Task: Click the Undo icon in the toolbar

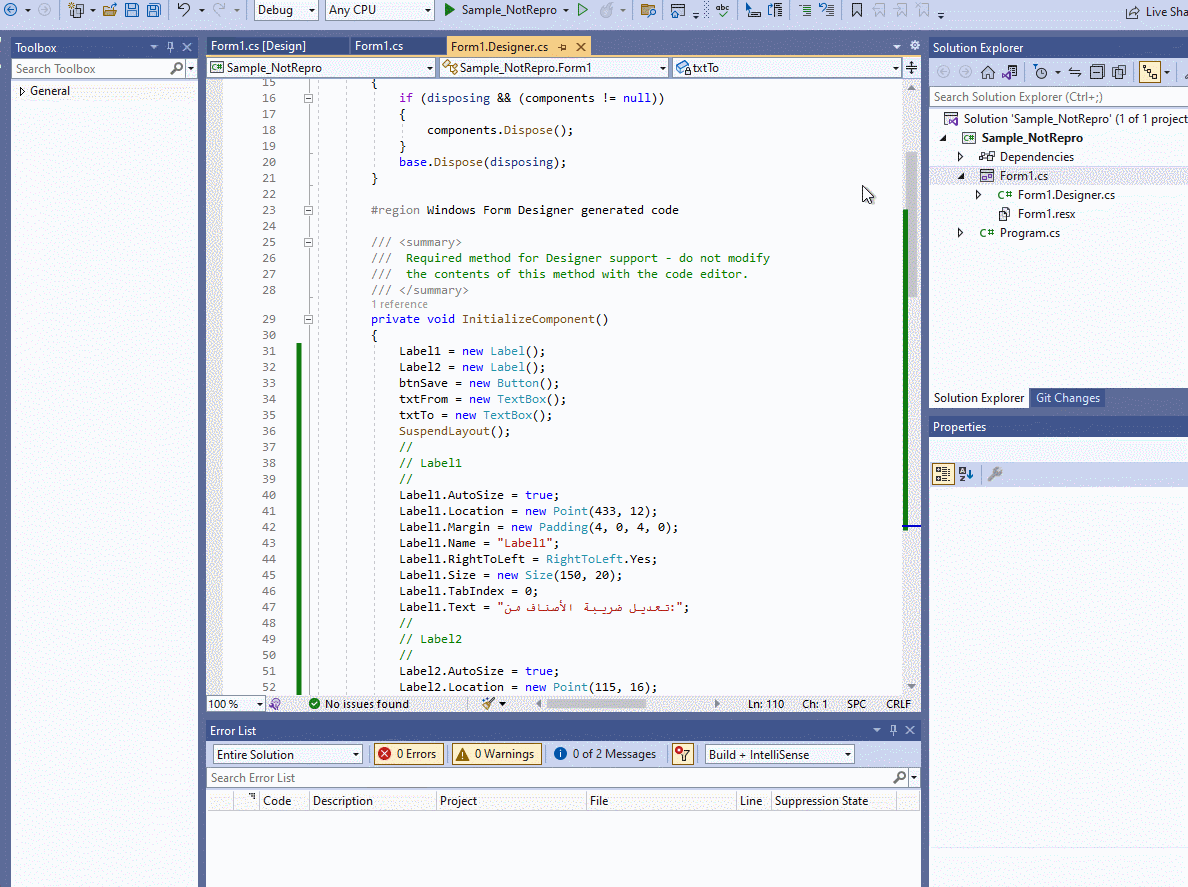Action: (183, 9)
